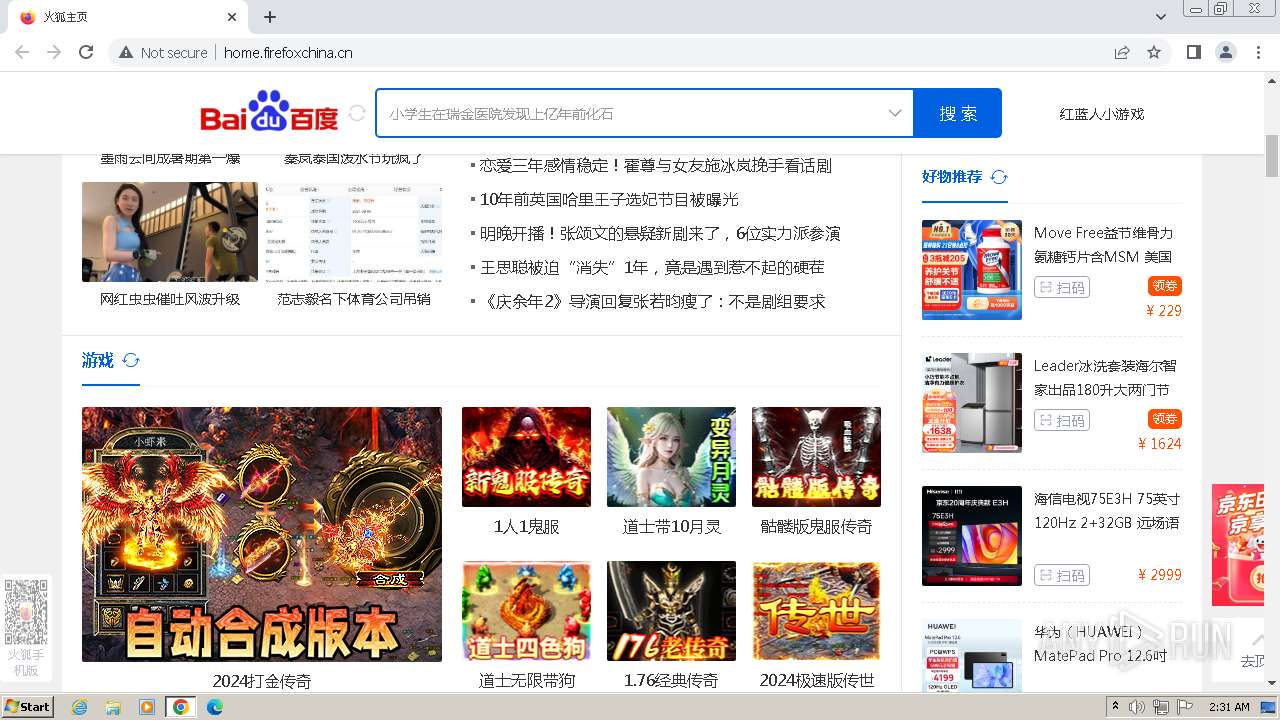Viewport: 1280px width, 720px height.
Task: Open Windows Media Player from taskbar
Action: point(147,707)
